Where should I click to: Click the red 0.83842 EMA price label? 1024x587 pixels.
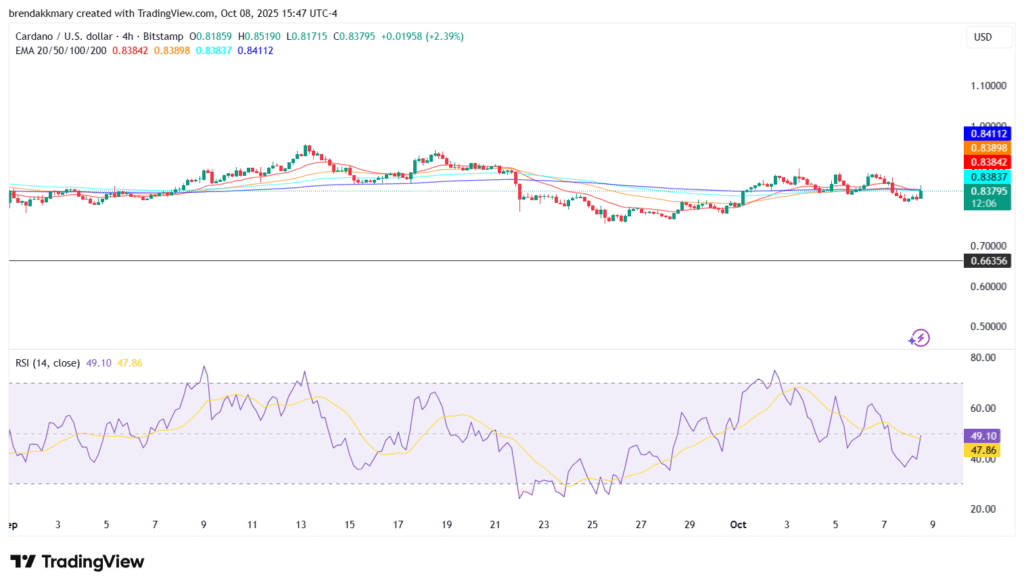(987, 161)
